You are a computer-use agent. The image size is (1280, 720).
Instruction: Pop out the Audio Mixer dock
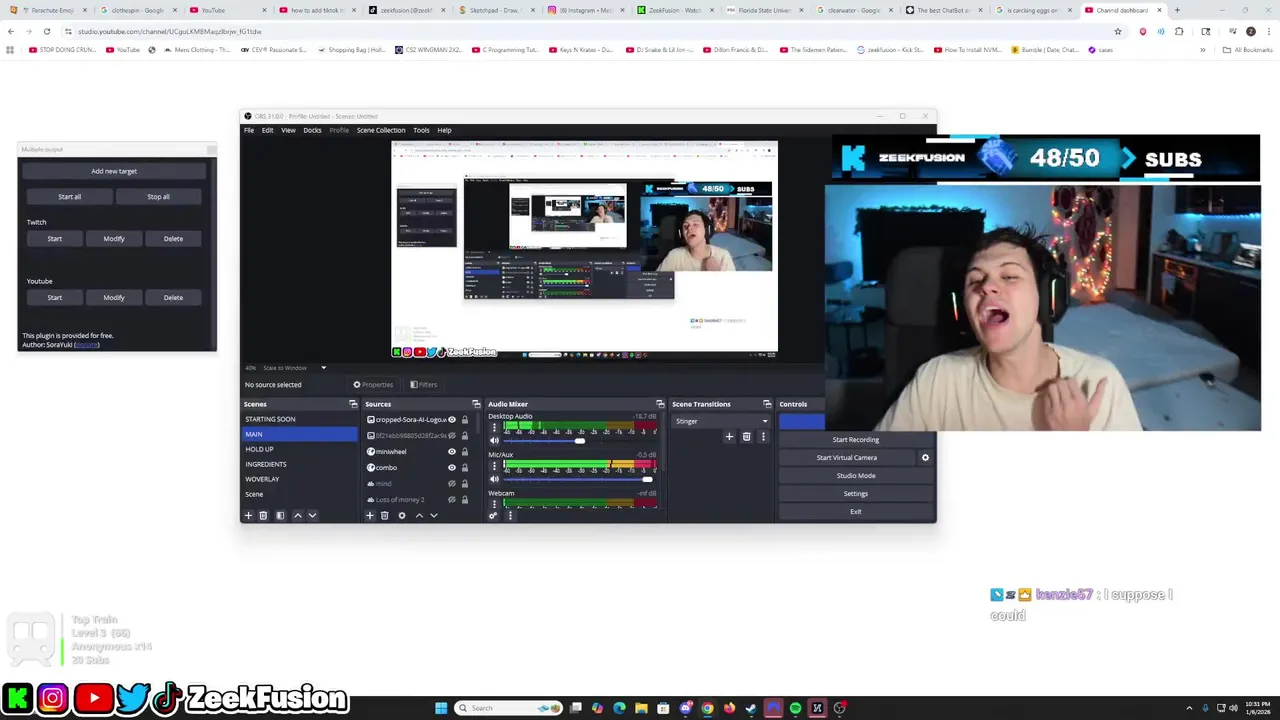point(660,404)
